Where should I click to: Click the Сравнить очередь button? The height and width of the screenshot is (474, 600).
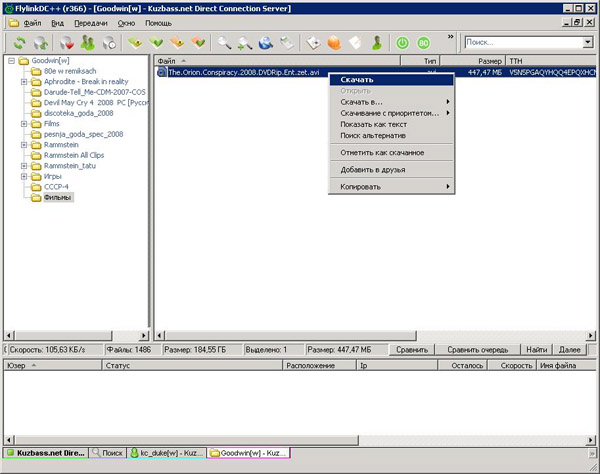pos(478,350)
